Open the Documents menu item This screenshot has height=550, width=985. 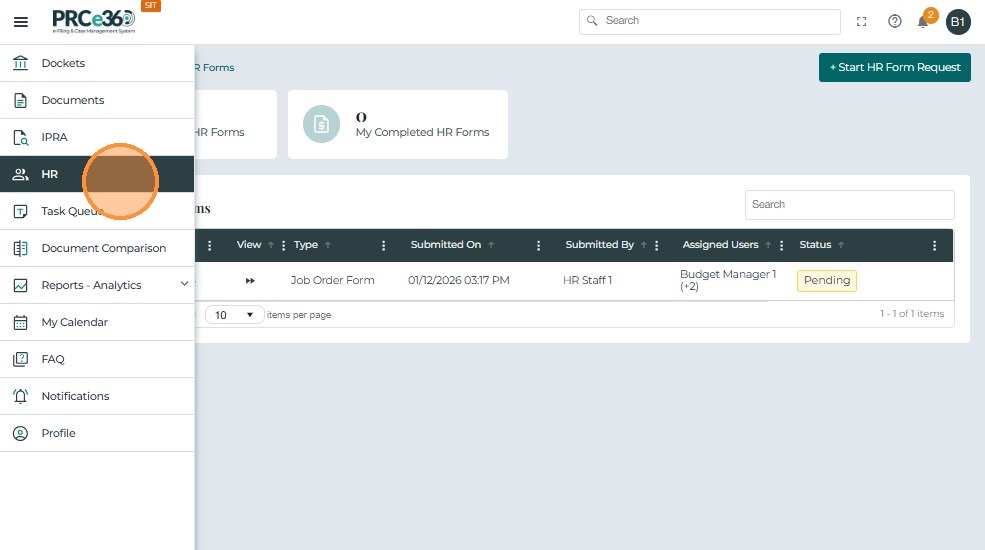(97, 100)
